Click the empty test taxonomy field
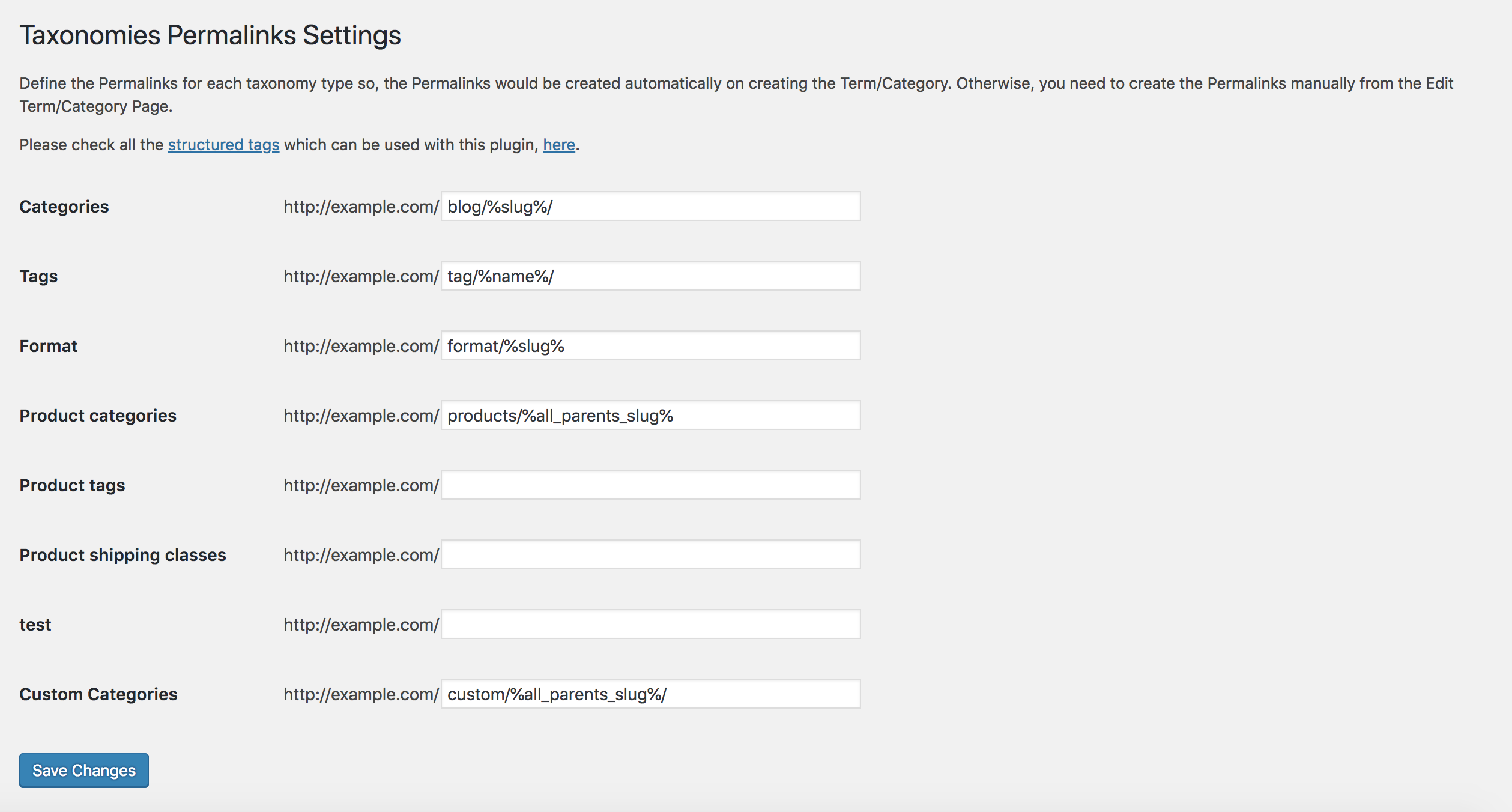 [x=650, y=624]
